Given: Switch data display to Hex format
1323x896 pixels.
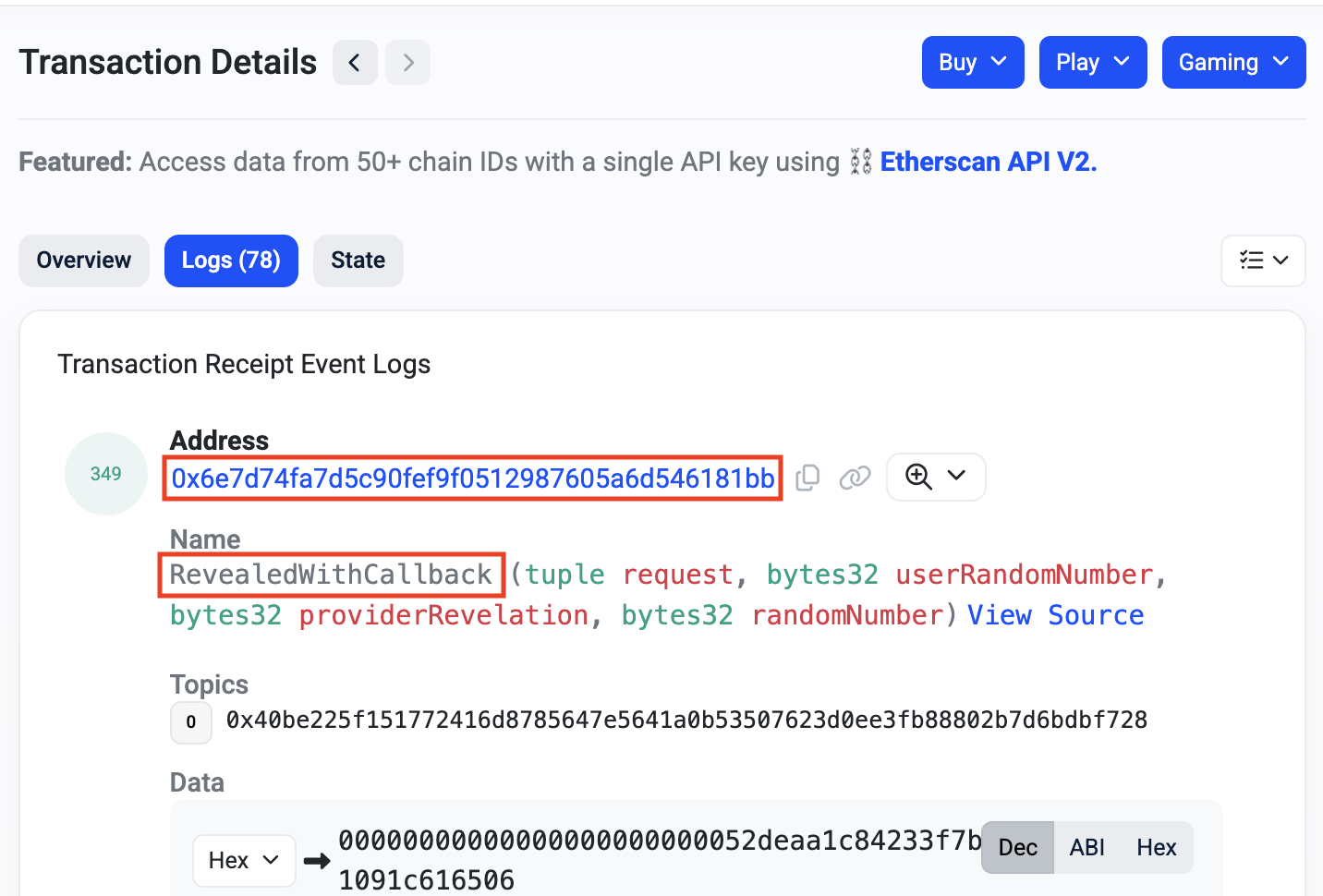Looking at the screenshot, I should click(x=1156, y=848).
